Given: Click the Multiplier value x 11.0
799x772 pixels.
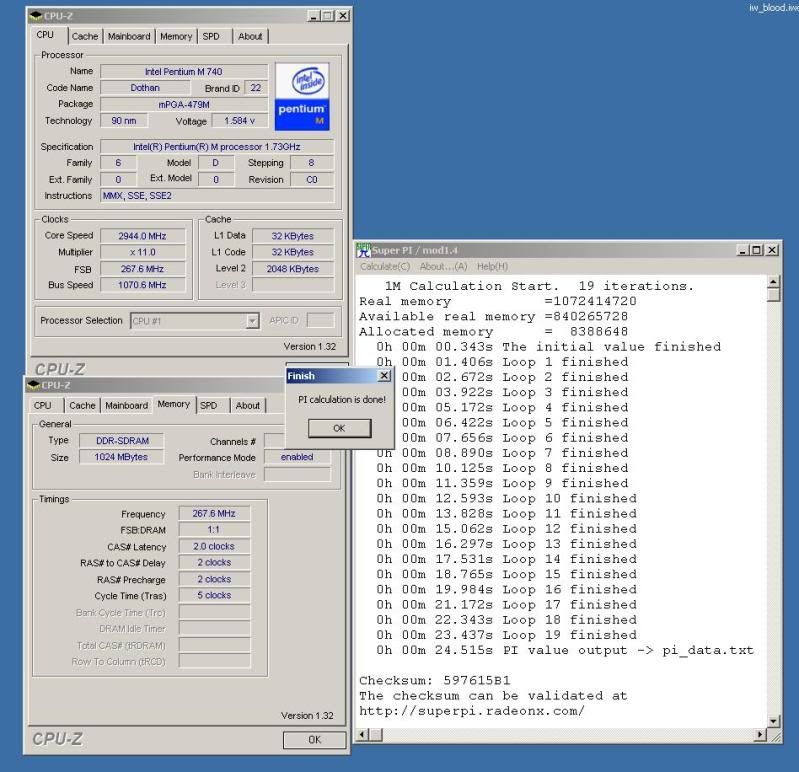Looking at the screenshot, I should tap(143, 252).
